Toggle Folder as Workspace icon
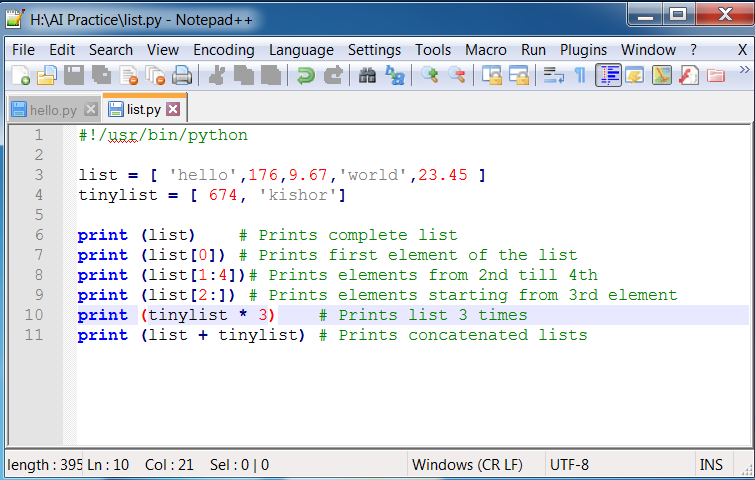The image size is (755, 480). [x=716, y=76]
